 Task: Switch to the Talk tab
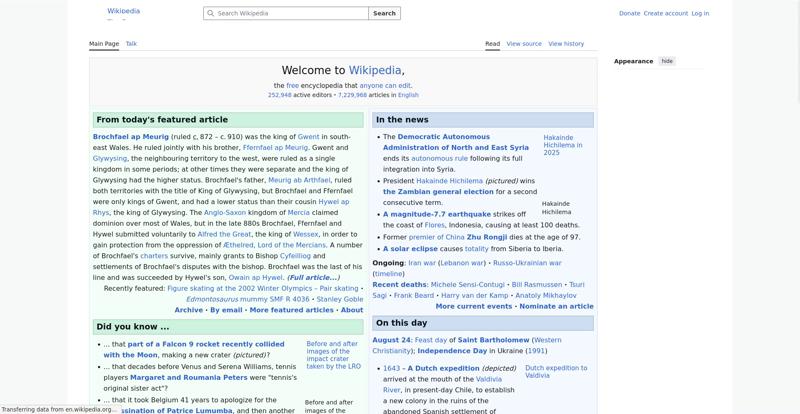pyautogui.click(x=131, y=44)
